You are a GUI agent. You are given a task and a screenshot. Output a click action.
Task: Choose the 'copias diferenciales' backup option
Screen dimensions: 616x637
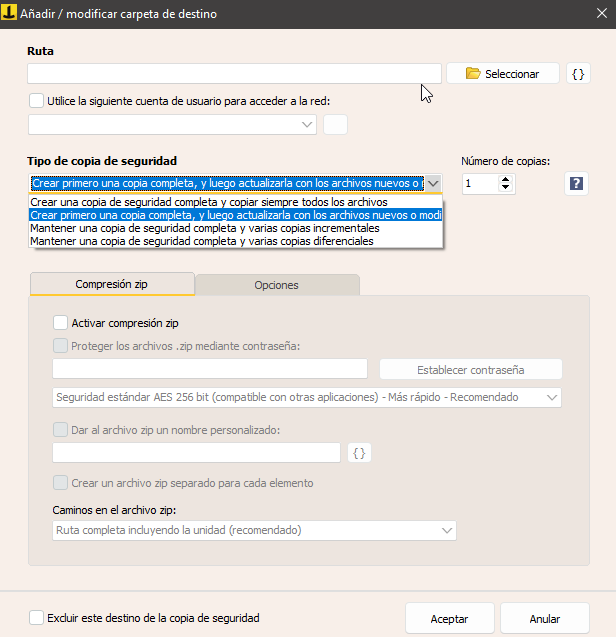[x=202, y=241]
